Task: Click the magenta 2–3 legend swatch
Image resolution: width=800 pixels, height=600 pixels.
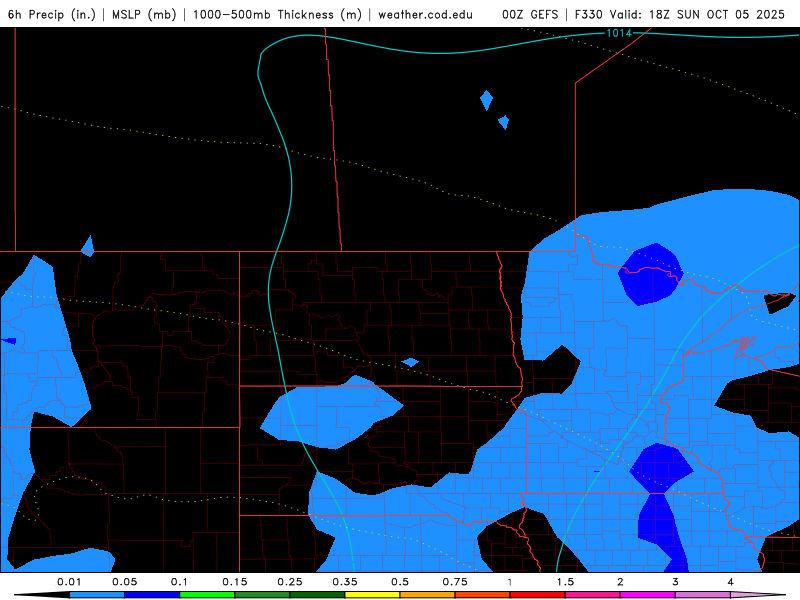Action: 648,595
